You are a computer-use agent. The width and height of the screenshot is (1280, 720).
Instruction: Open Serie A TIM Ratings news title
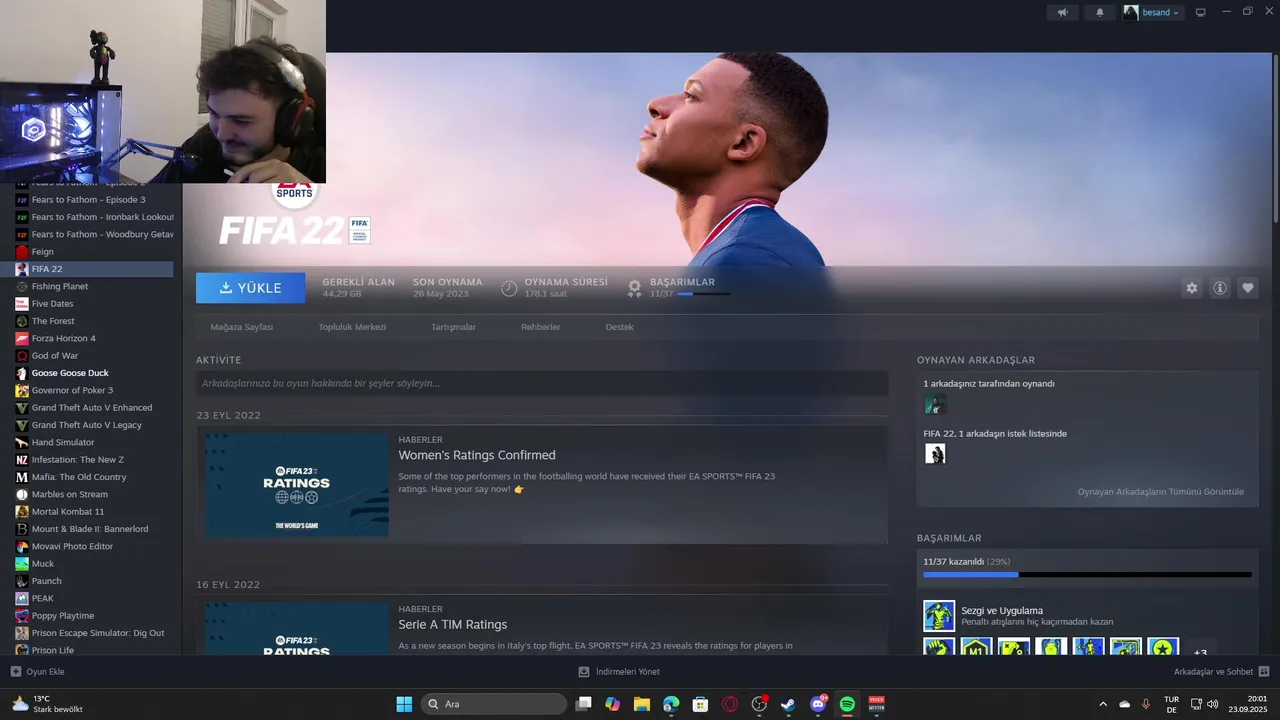tap(453, 624)
